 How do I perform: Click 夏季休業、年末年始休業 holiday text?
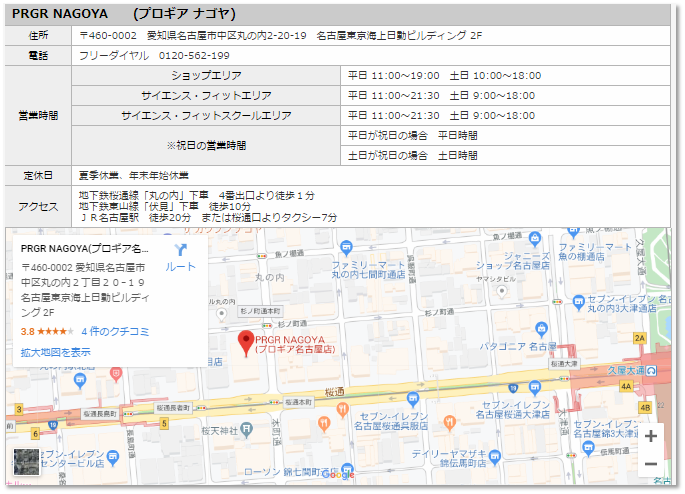134,176
